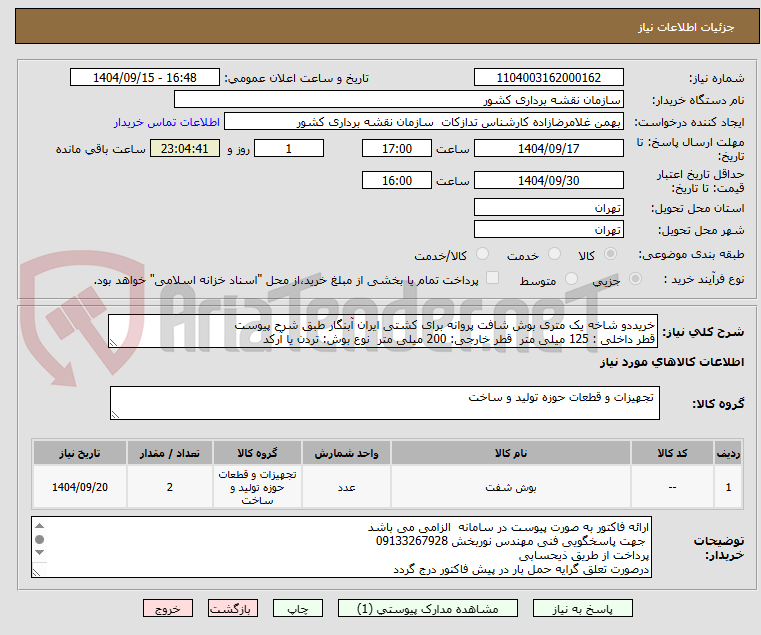Click the توضیحات خریدار text area

pyautogui.click(x=342, y=547)
